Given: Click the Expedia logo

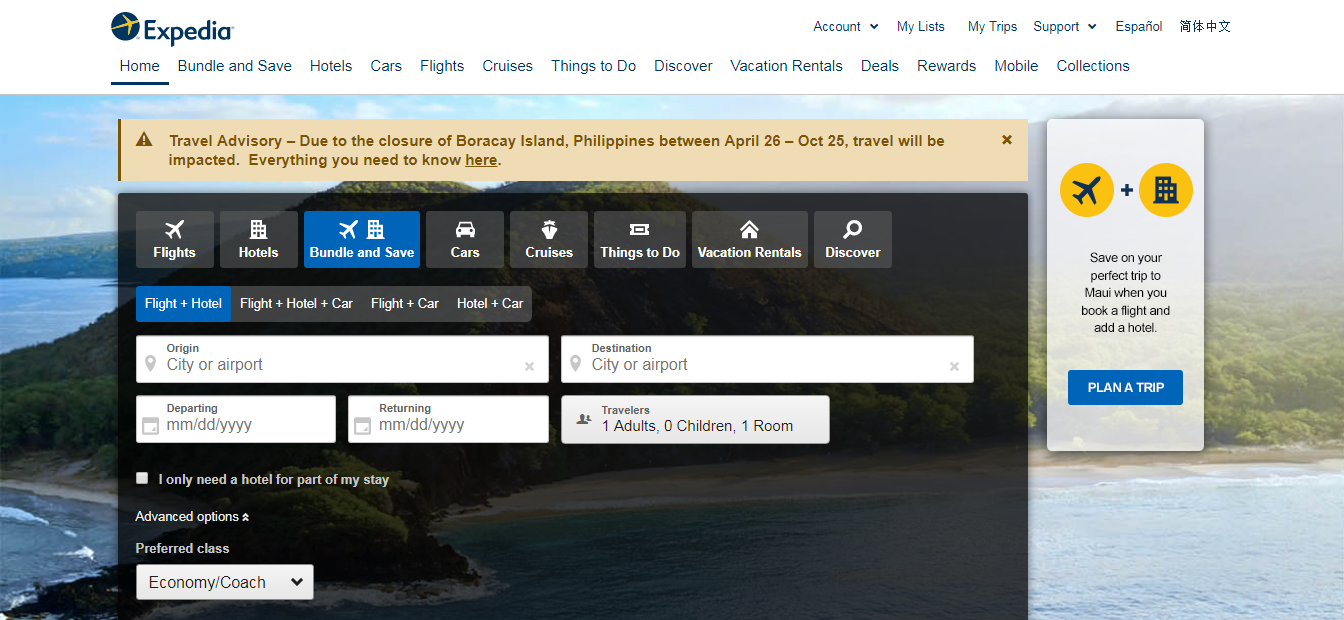Looking at the screenshot, I should [172, 29].
